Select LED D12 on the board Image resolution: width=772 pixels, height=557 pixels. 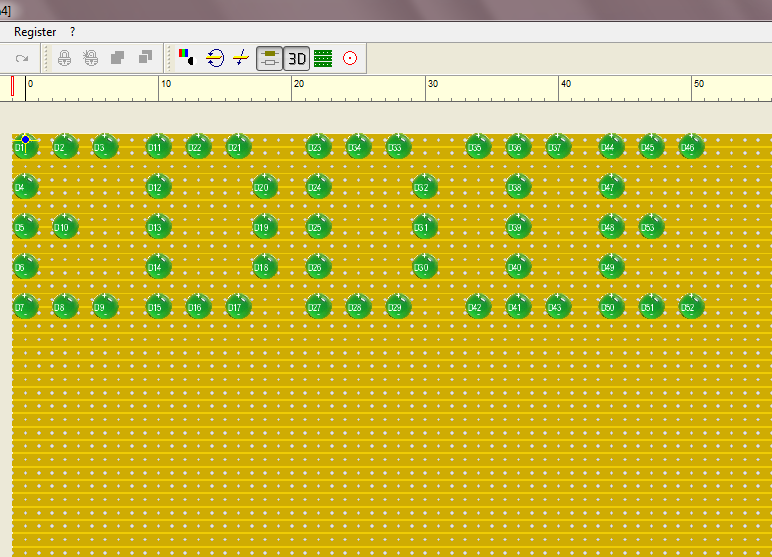[x=159, y=186]
